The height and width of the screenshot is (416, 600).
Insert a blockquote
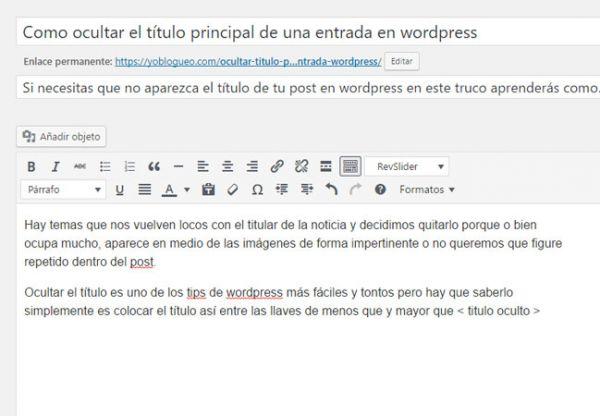(x=154, y=166)
